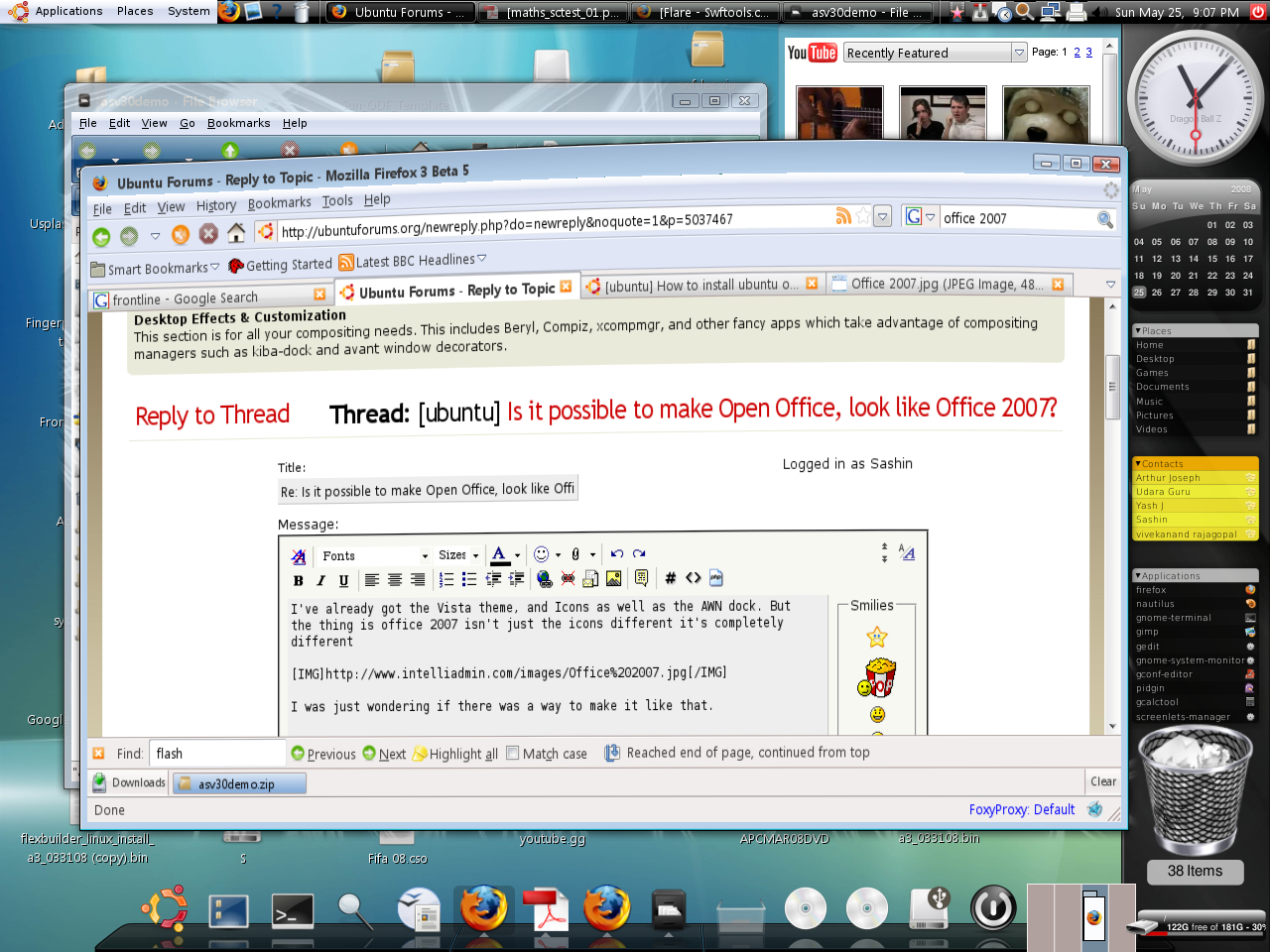This screenshot has height=952, width=1270.
Task: Click Firefox Home button
Action: pos(236,232)
